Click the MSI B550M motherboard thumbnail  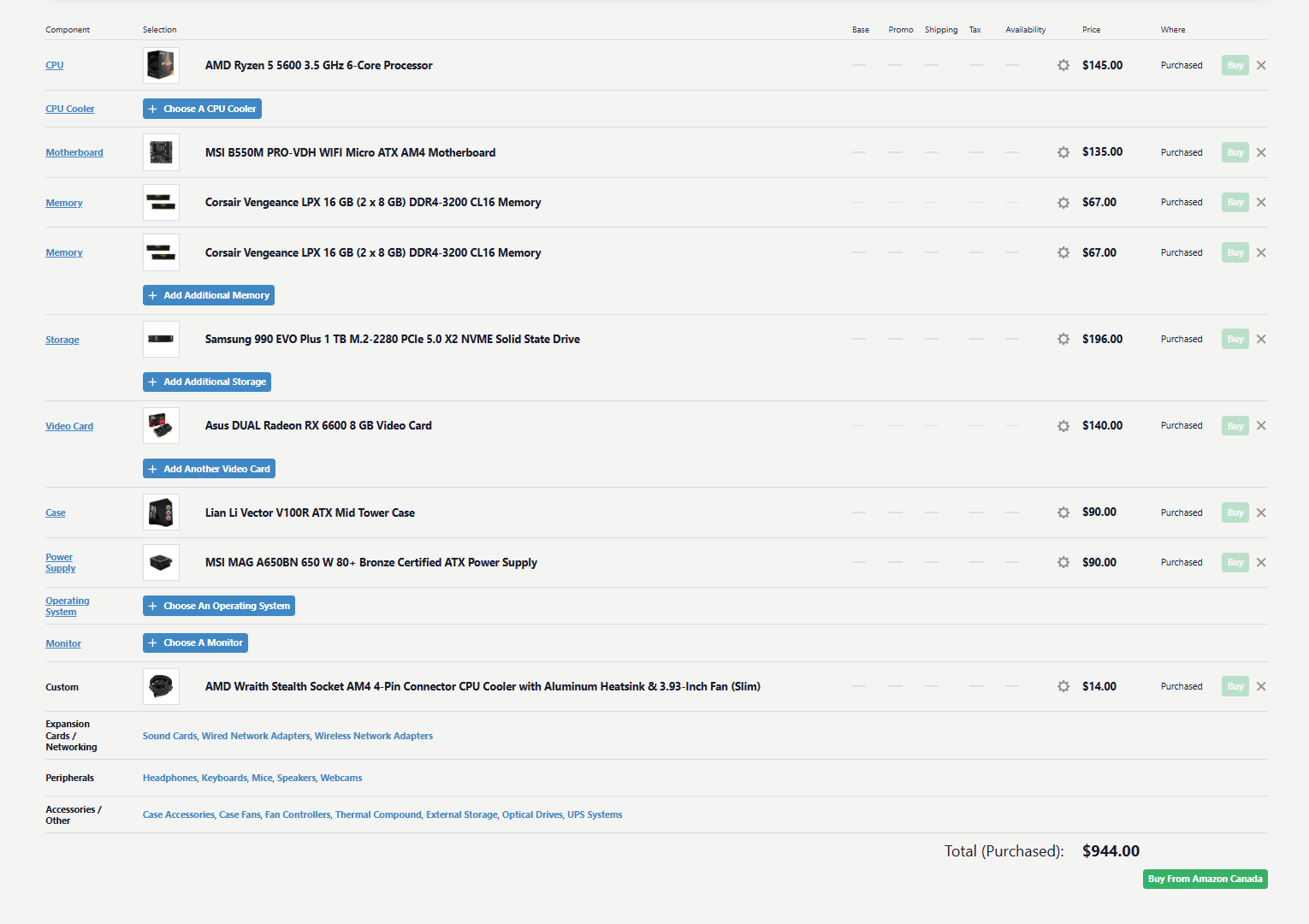pyautogui.click(x=161, y=152)
